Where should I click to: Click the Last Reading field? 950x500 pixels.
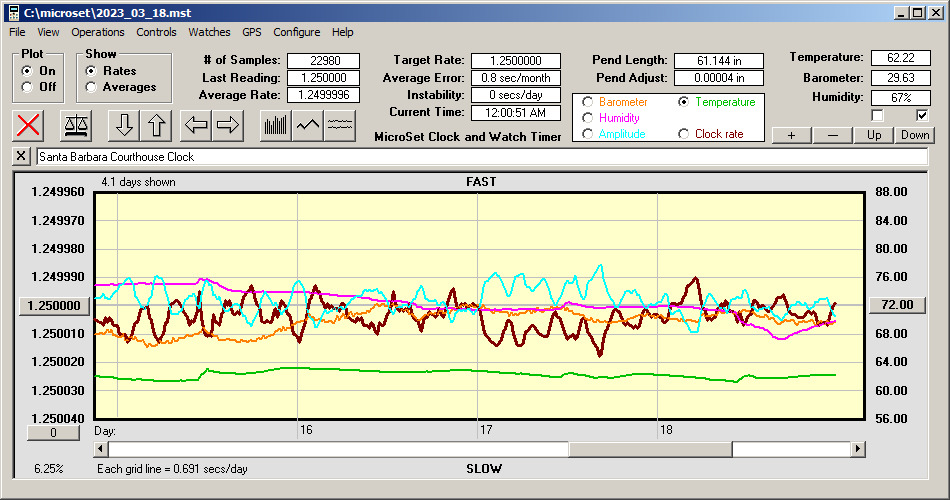pos(324,78)
